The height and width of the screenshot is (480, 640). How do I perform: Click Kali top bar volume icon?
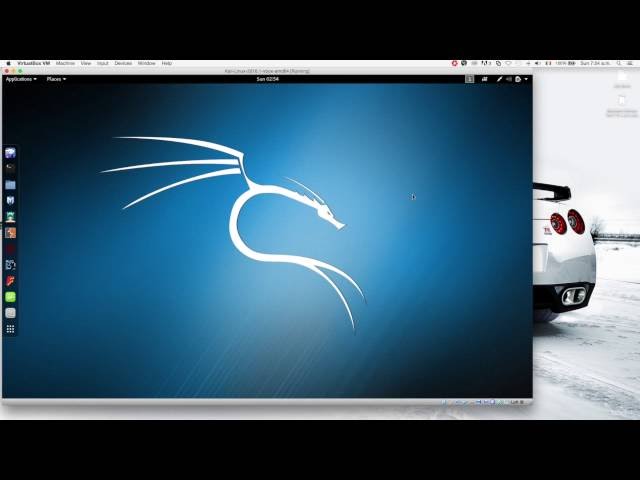[x=509, y=79]
